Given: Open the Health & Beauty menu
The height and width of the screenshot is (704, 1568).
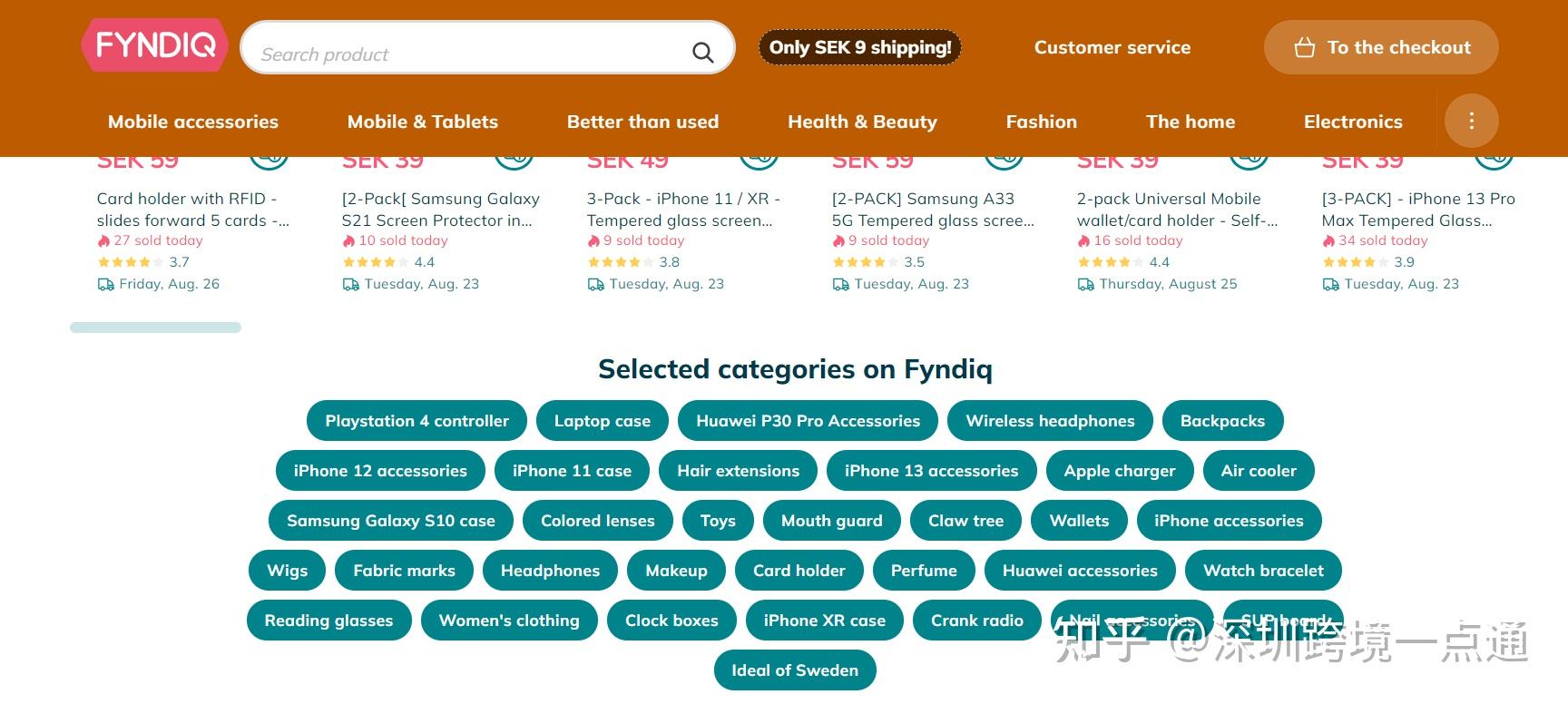Looking at the screenshot, I should [862, 122].
